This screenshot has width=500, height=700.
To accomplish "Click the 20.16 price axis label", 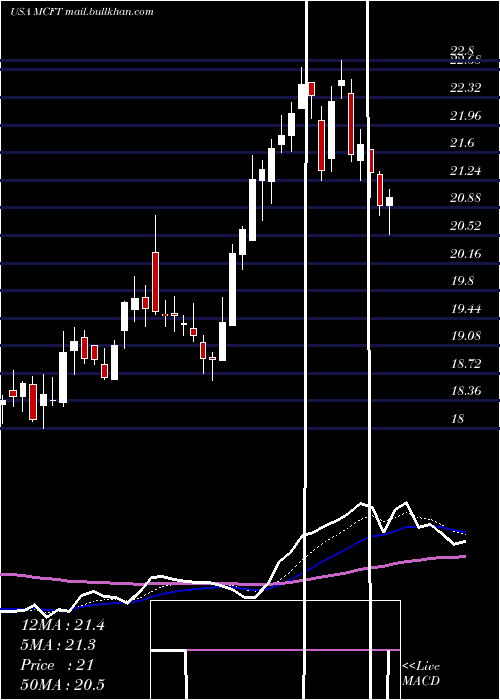I will (466, 254).
